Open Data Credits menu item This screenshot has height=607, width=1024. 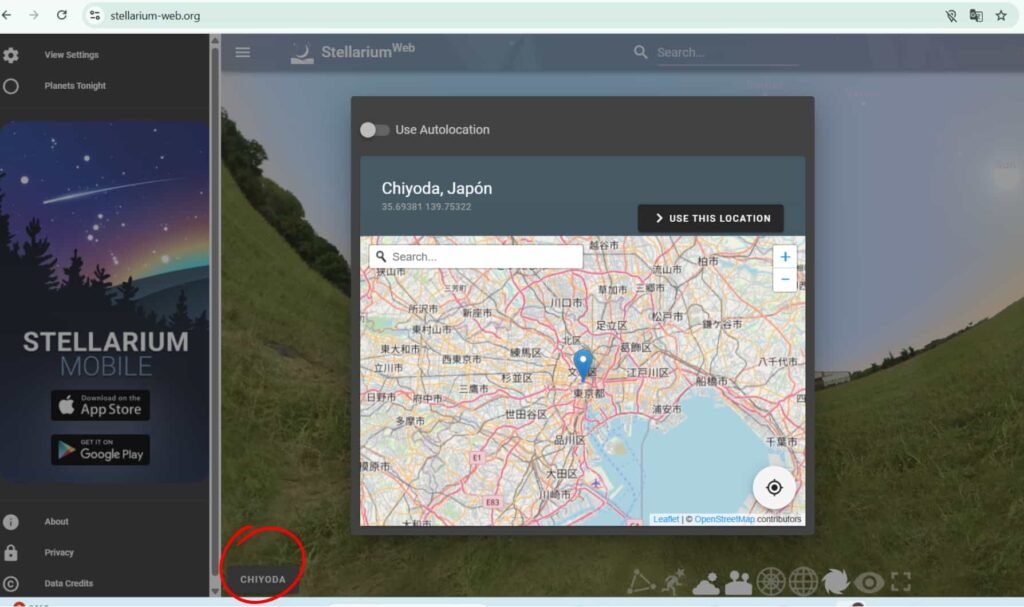(69, 583)
